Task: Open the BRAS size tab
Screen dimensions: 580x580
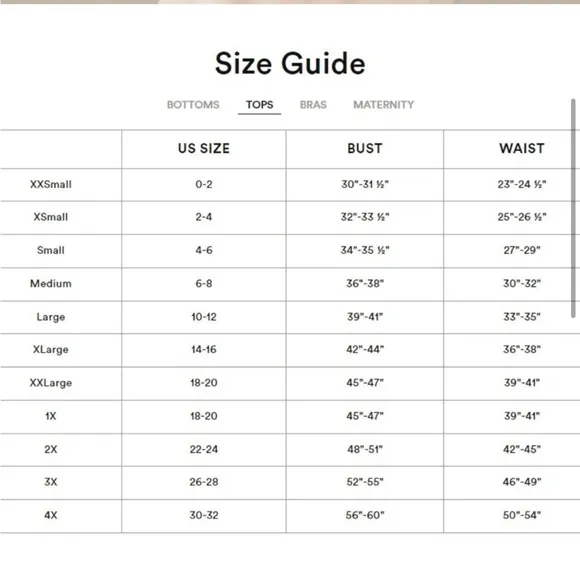Action: click(x=313, y=105)
